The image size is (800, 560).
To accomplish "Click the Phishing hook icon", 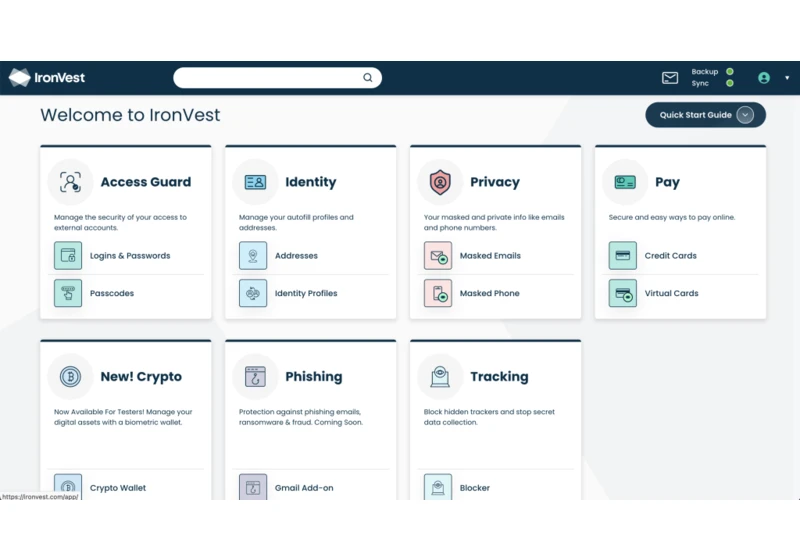I will tap(255, 377).
